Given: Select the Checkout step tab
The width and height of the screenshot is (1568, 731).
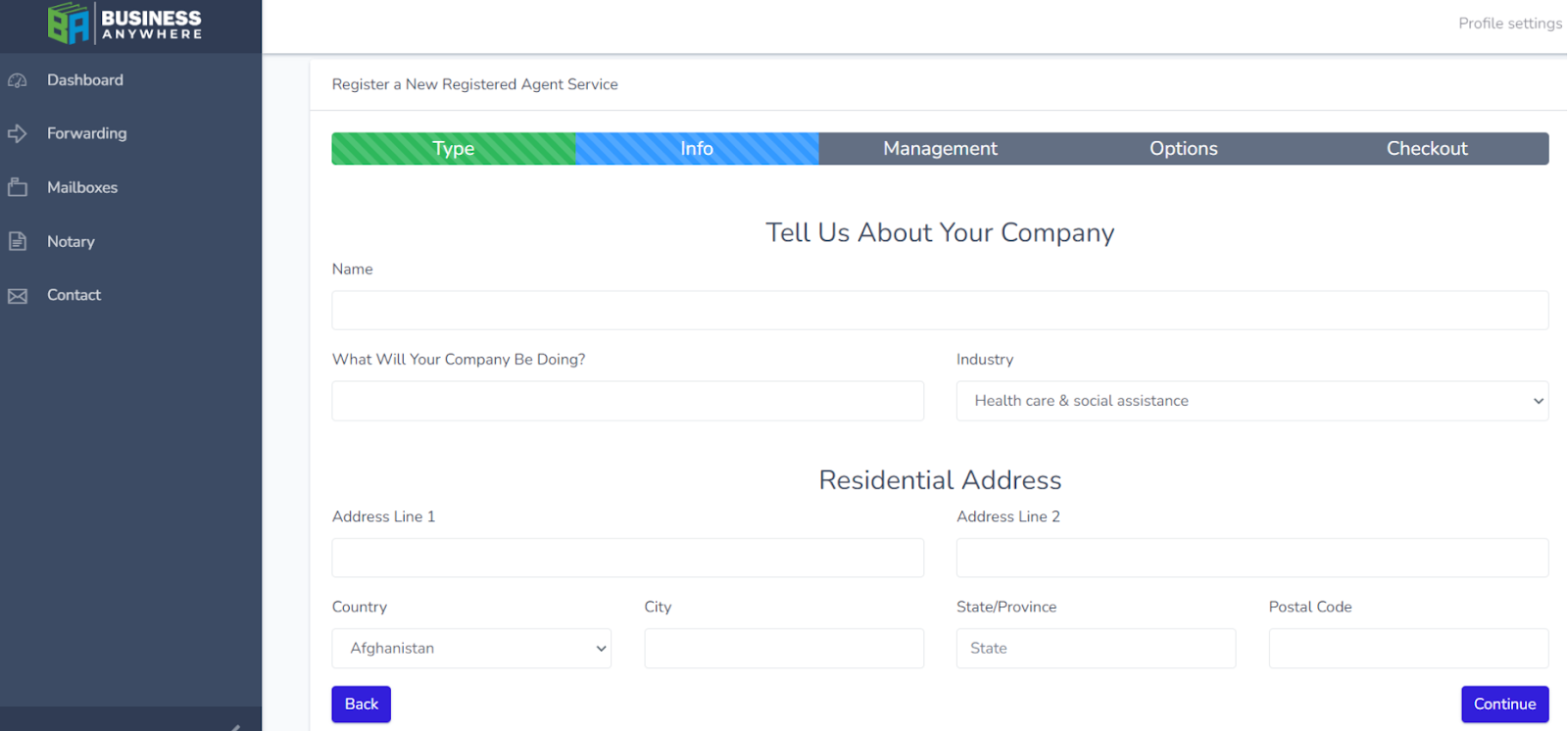Looking at the screenshot, I should tap(1427, 149).
